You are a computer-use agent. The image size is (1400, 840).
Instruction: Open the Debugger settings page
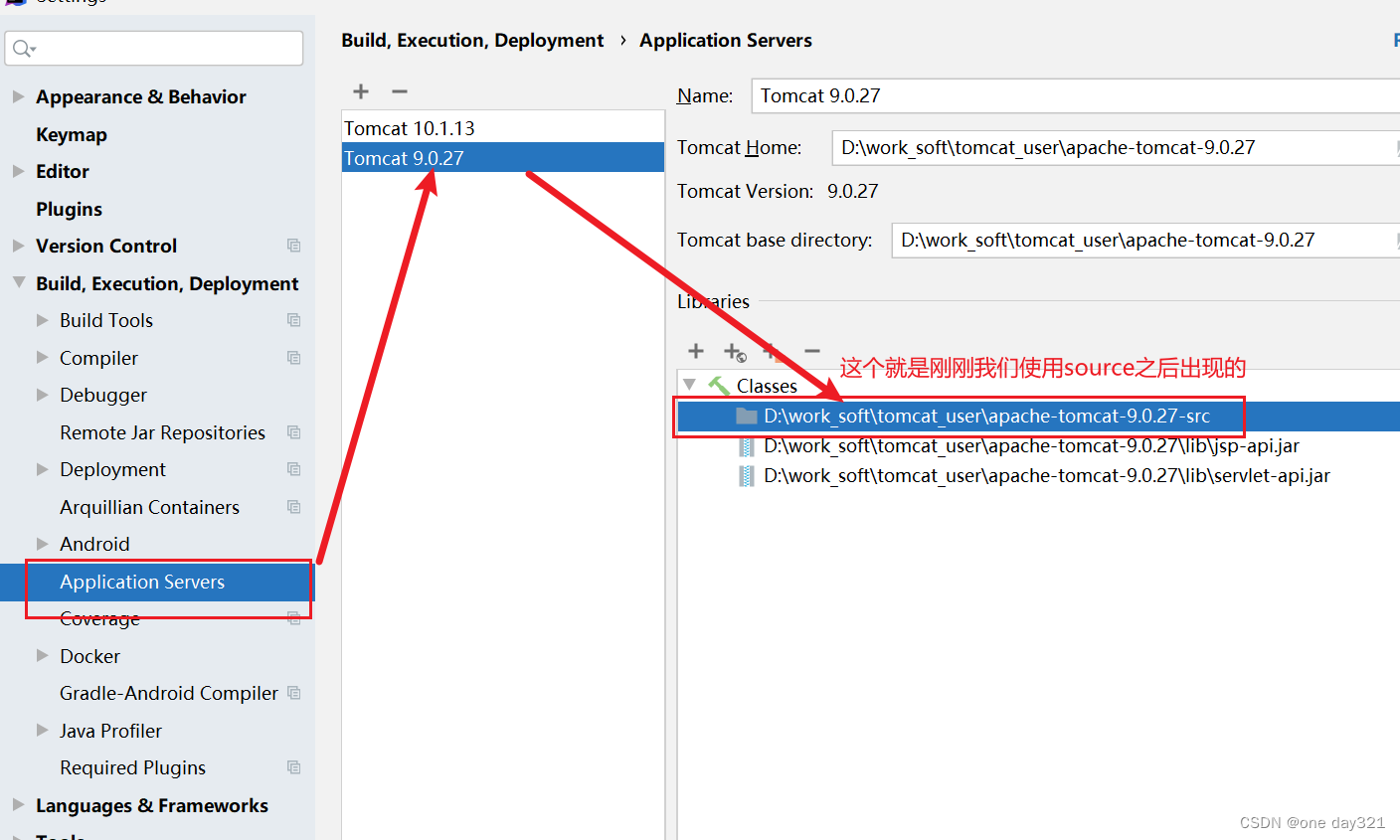pyautogui.click(x=103, y=395)
